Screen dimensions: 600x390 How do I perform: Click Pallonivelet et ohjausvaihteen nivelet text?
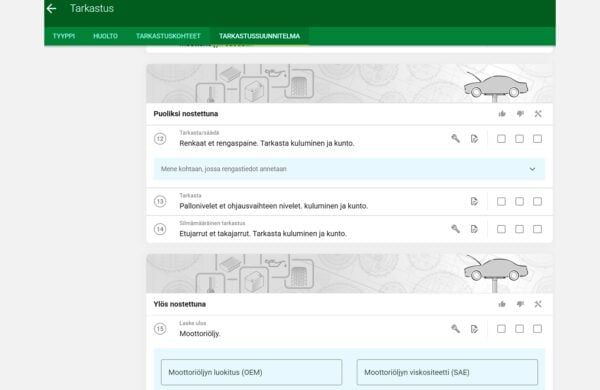point(274,206)
